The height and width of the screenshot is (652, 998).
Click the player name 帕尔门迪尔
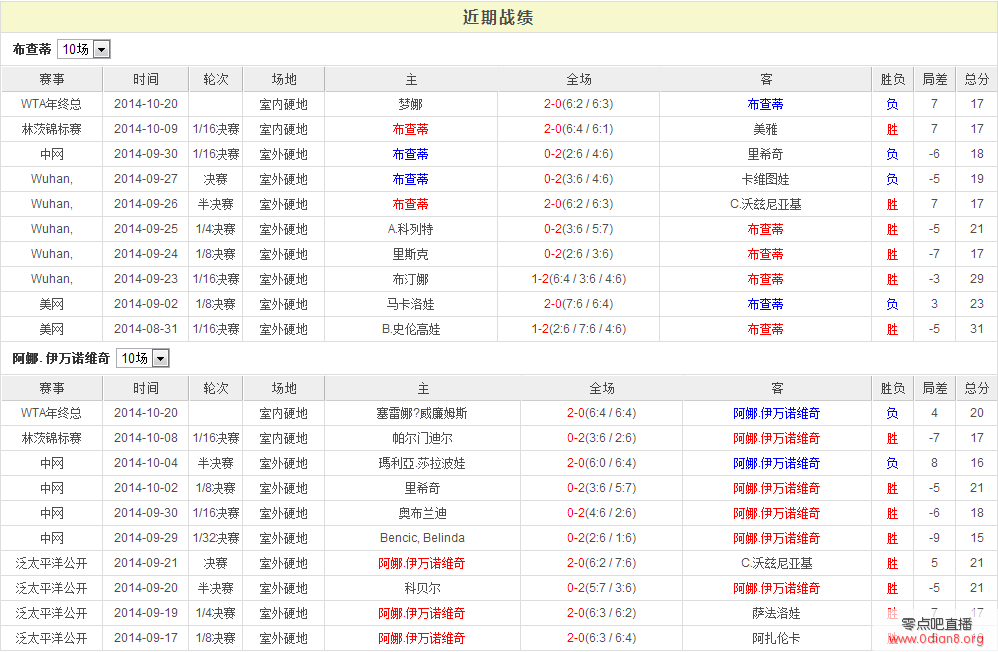(x=422, y=439)
